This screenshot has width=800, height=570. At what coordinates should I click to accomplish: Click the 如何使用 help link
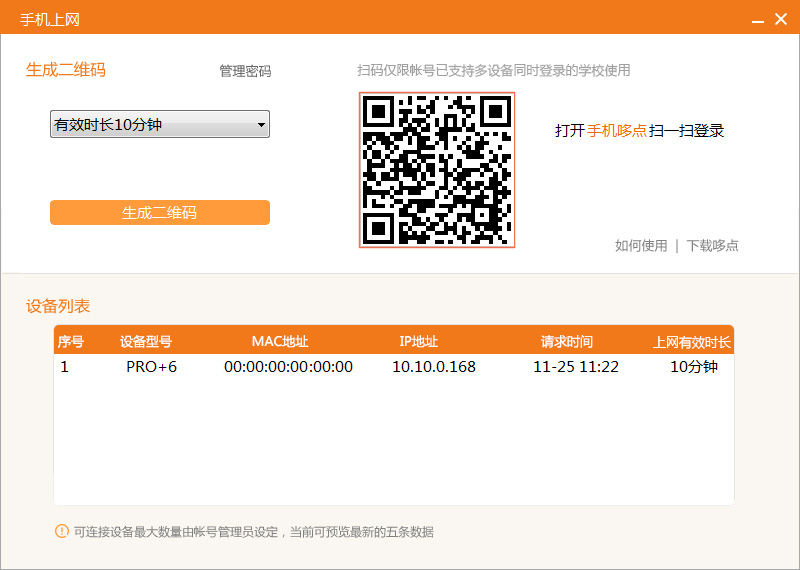(x=641, y=245)
